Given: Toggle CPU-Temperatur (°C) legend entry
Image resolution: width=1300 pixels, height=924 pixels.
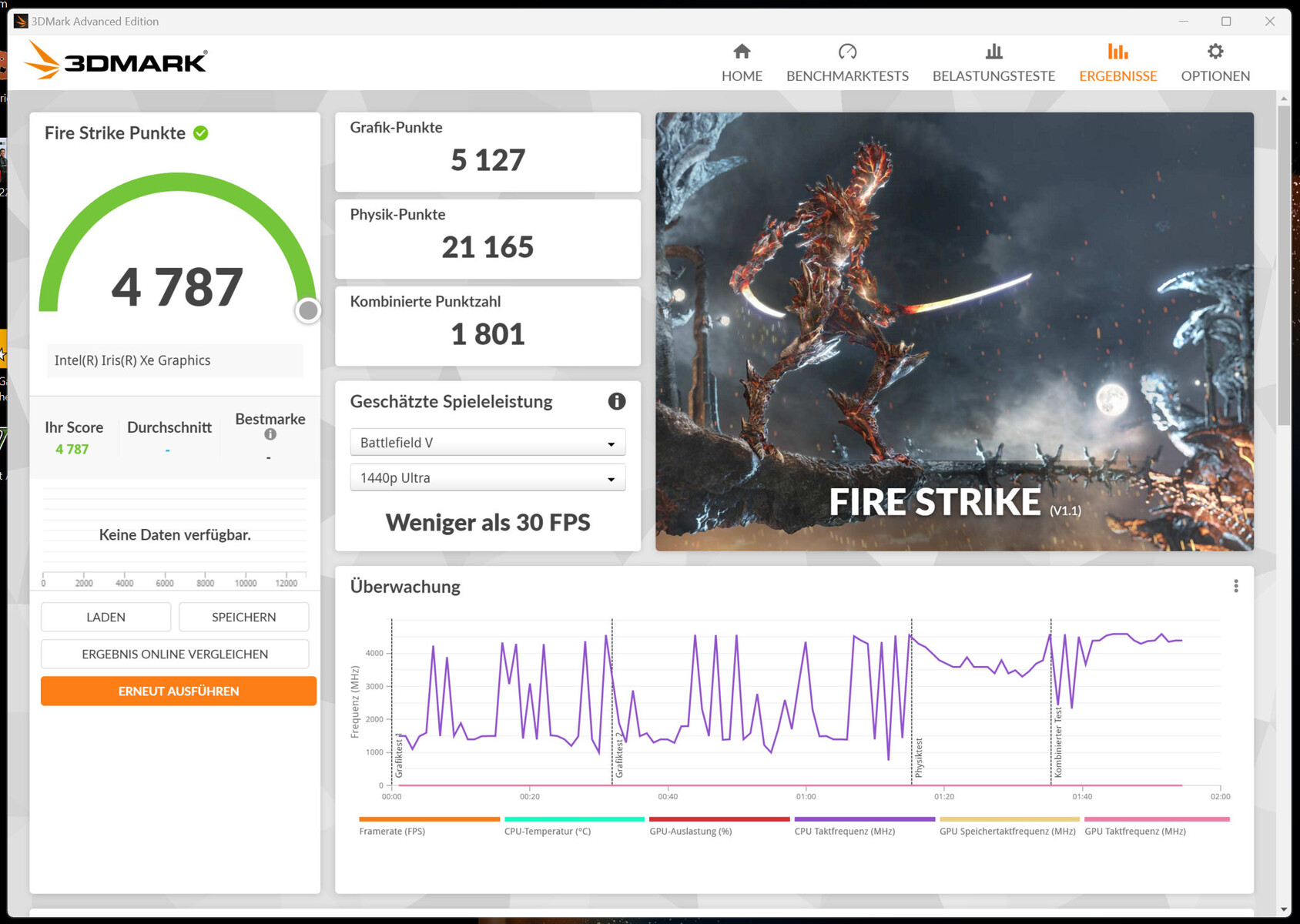Looking at the screenshot, I should [x=574, y=826].
